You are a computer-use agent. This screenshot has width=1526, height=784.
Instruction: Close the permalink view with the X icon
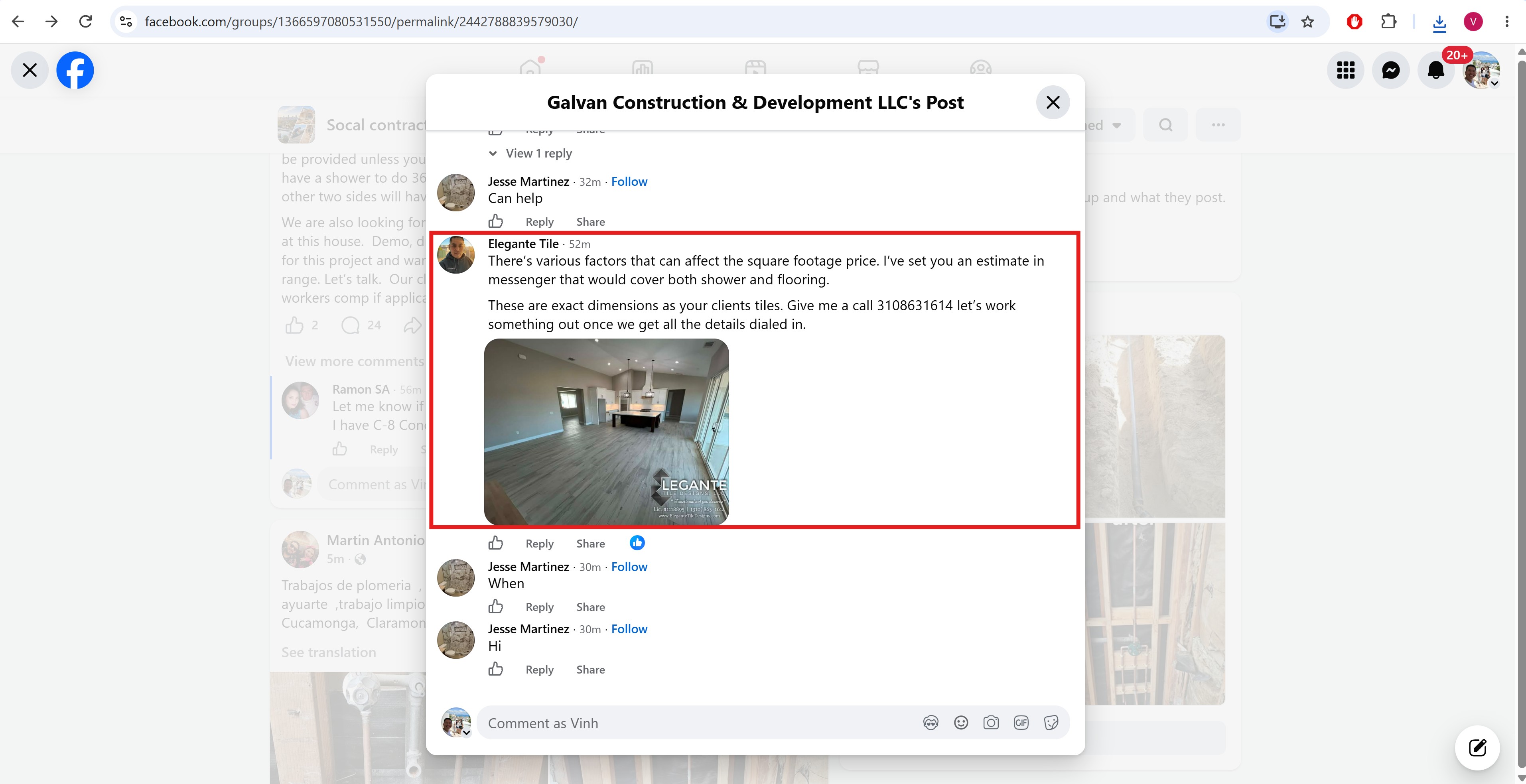[x=30, y=70]
